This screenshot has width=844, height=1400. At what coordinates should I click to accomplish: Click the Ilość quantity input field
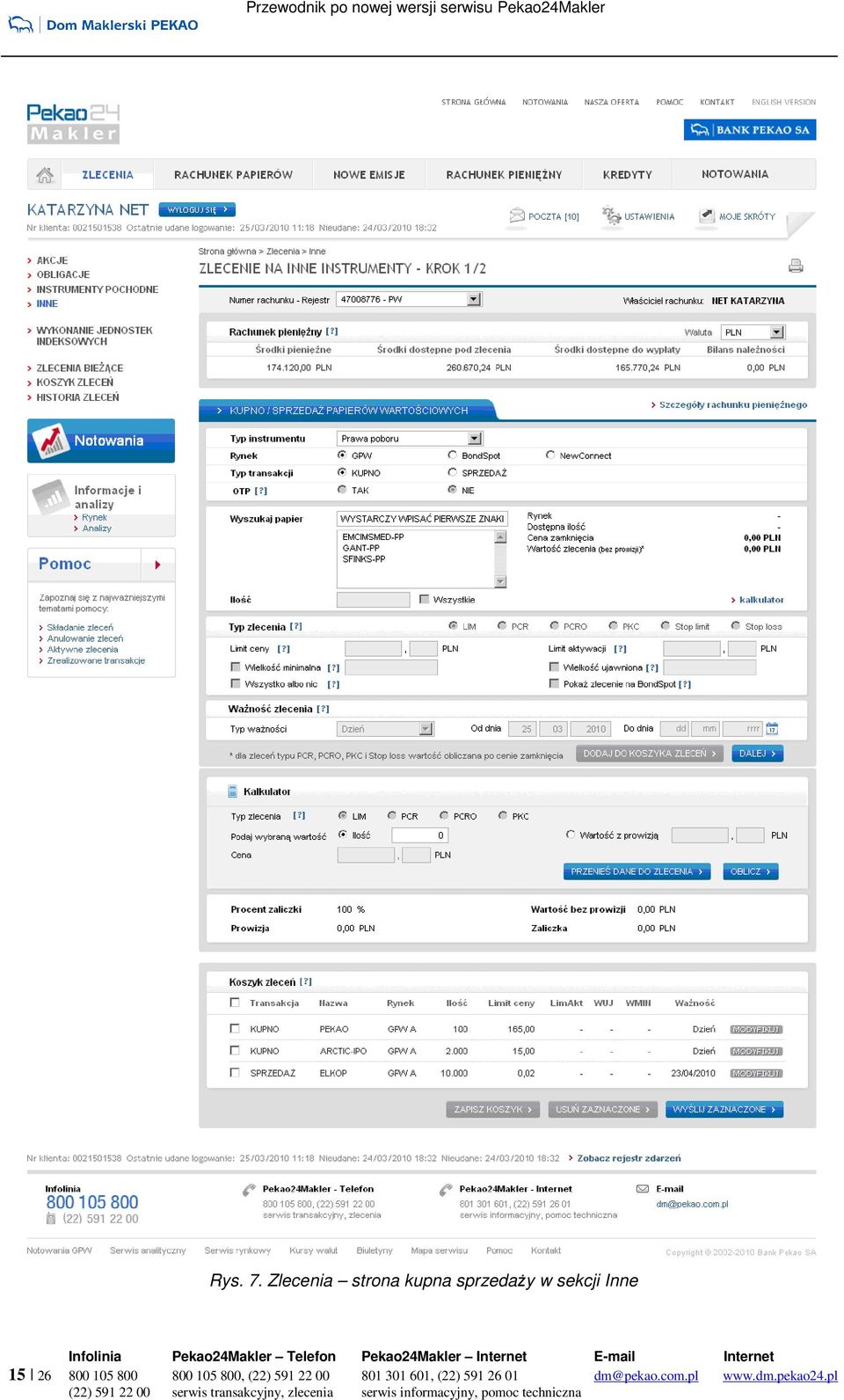[373, 600]
